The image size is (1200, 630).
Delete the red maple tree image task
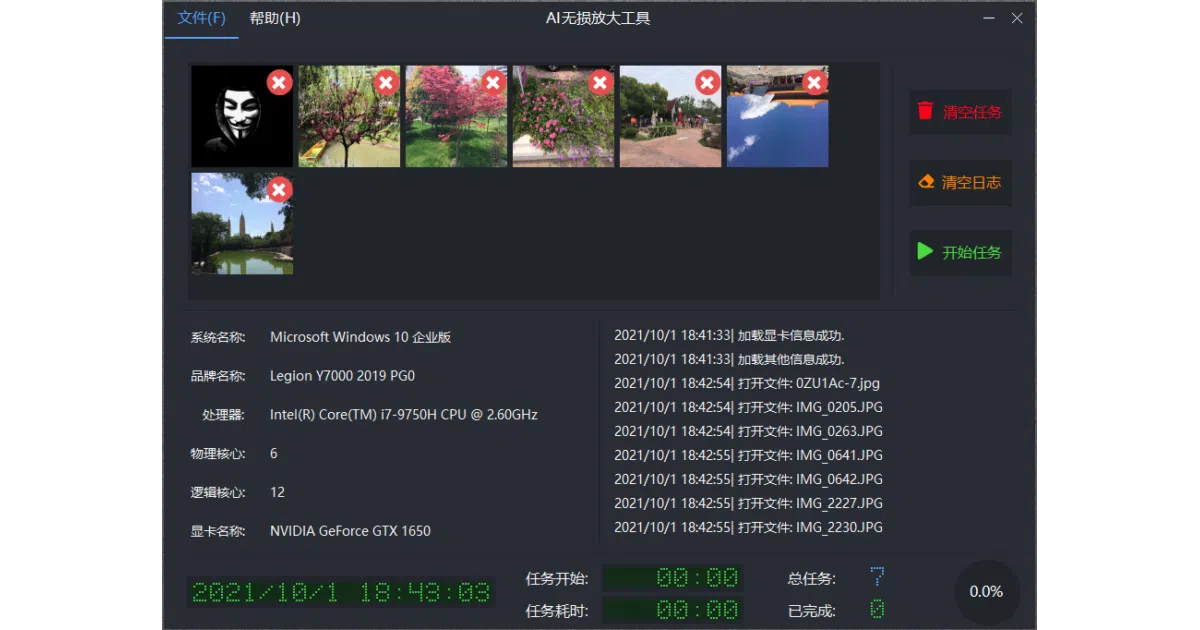(x=494, y=82)
